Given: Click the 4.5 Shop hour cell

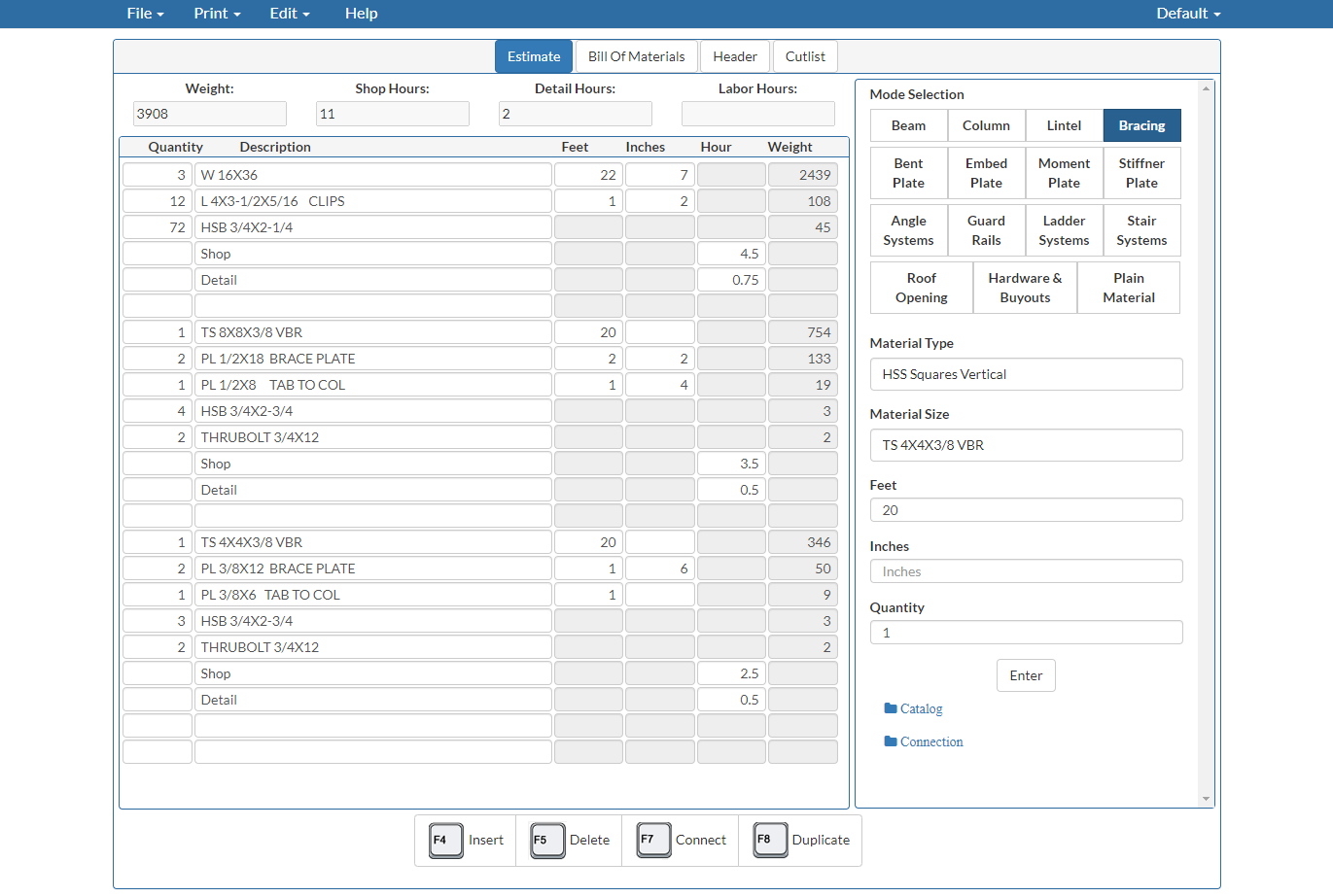Looking at the screenshot, I should pyautogui.click(x=731, y=254).
